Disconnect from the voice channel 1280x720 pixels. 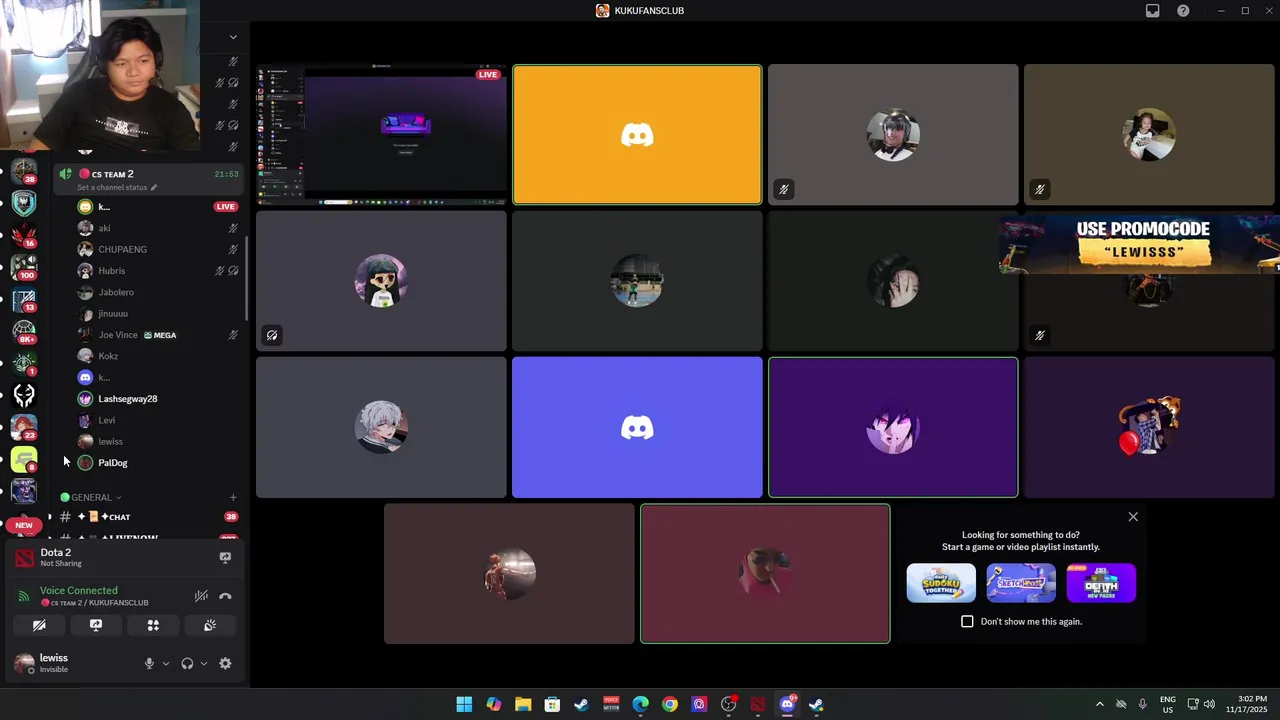coord(225,596)
